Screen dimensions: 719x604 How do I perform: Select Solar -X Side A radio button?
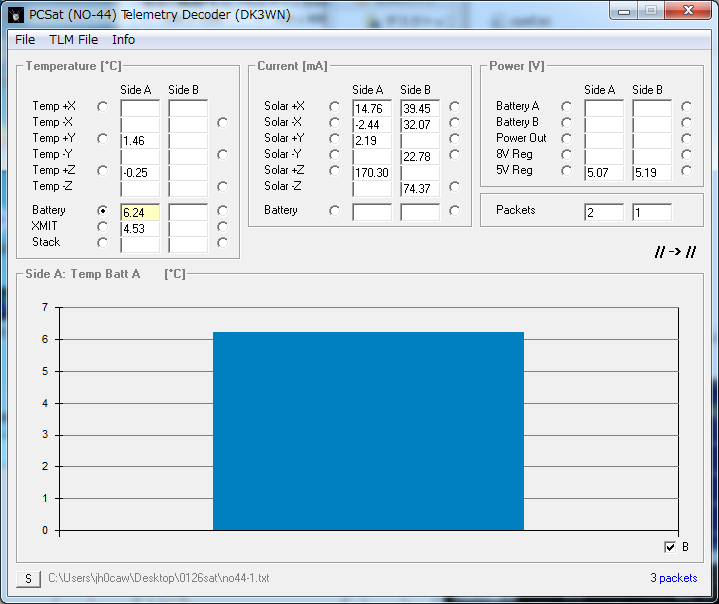[x=335, y=123]
